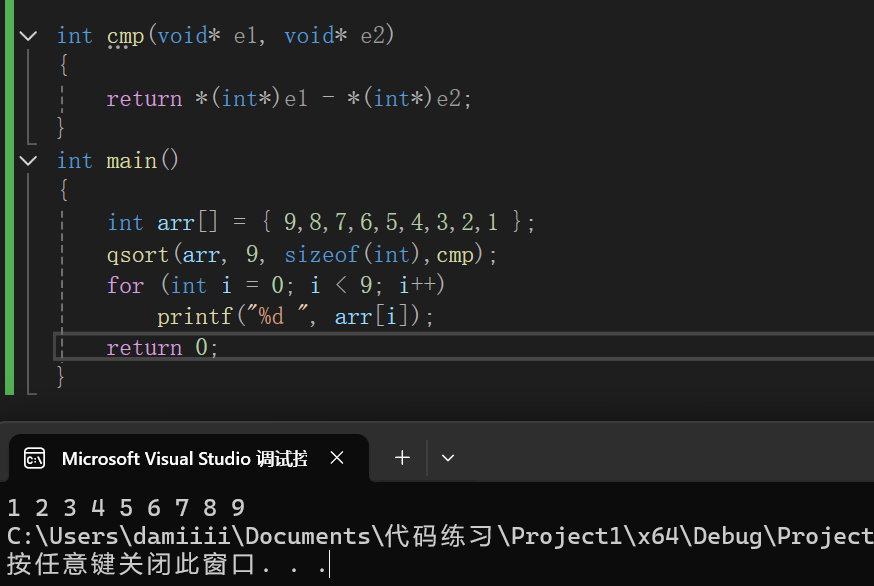The height and width of the screenshot is (586, 874).
Task: Click the cmp argument in the qsort call
Action: point(455,255)
